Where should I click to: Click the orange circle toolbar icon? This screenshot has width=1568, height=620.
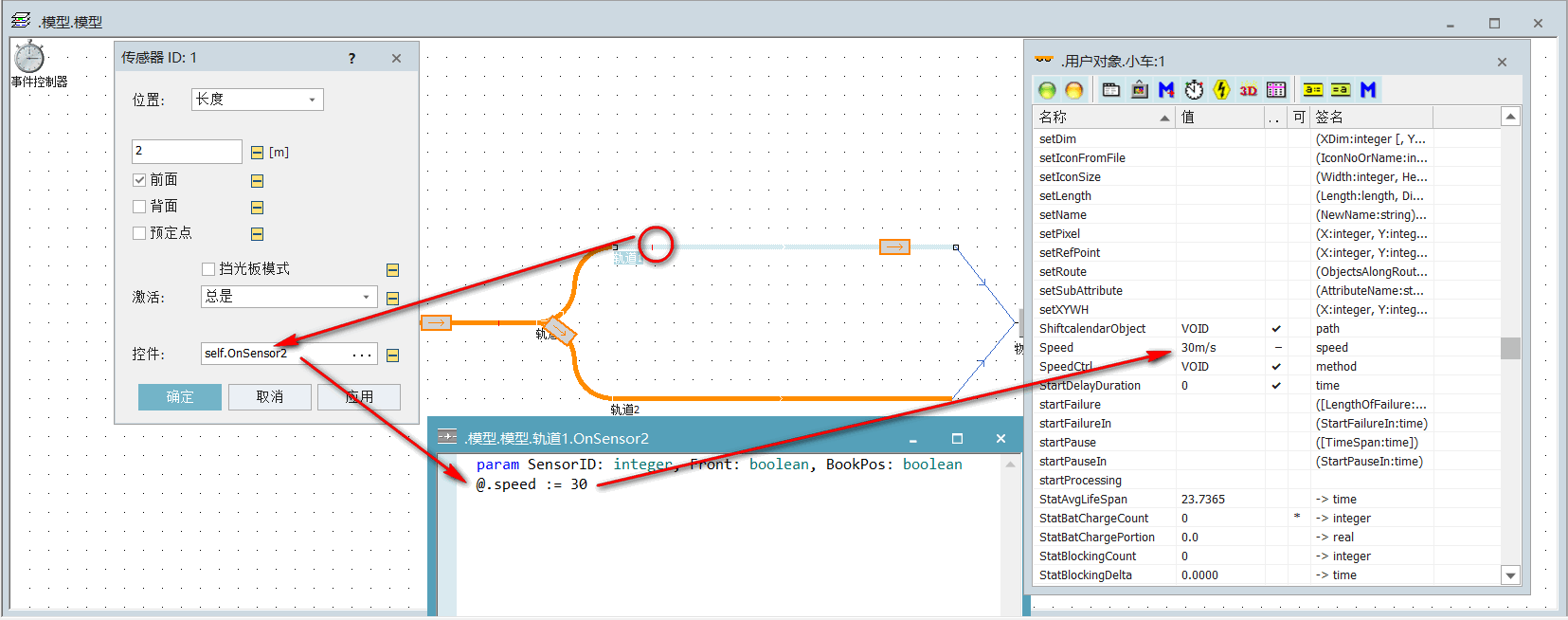[x=1073, y=90]
